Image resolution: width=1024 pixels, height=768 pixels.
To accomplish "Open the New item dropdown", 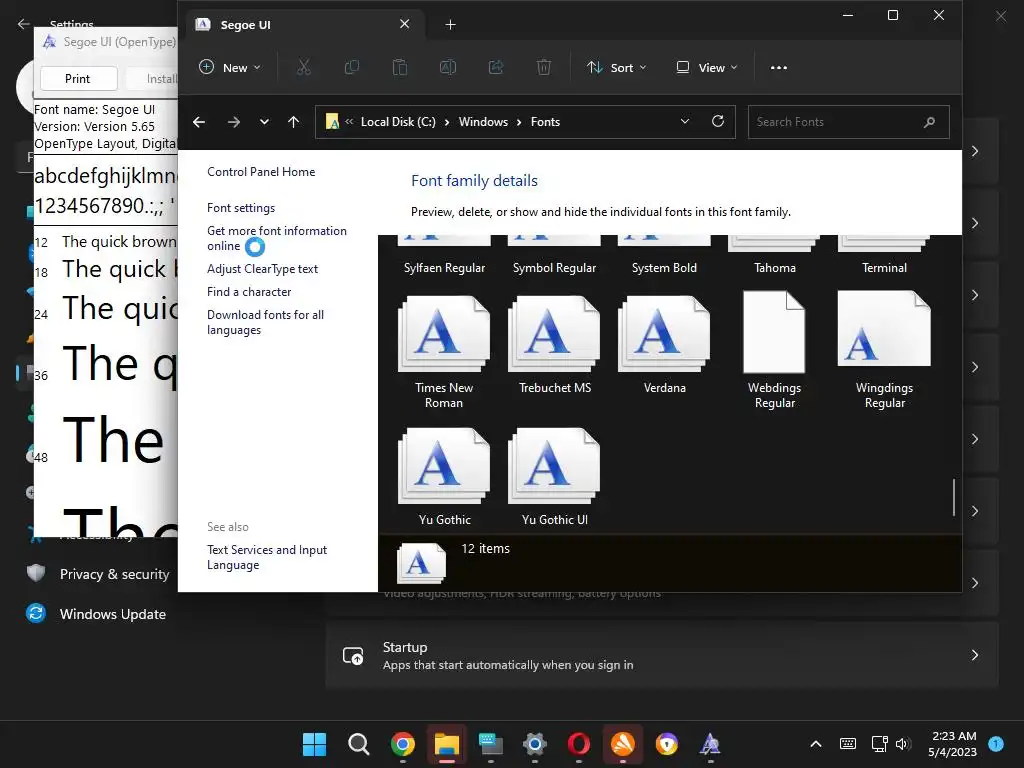I will [x=230, y=67].
